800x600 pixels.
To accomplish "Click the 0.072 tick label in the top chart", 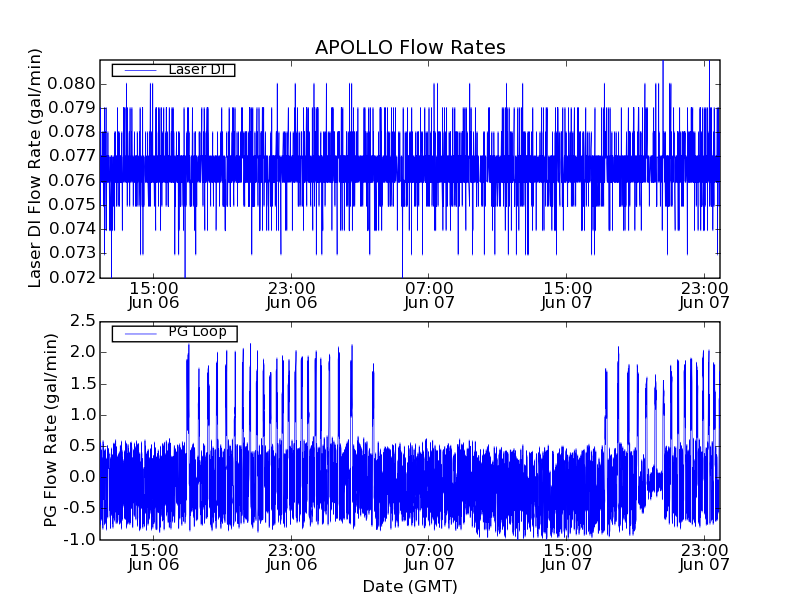I will [x=71, y=278].
